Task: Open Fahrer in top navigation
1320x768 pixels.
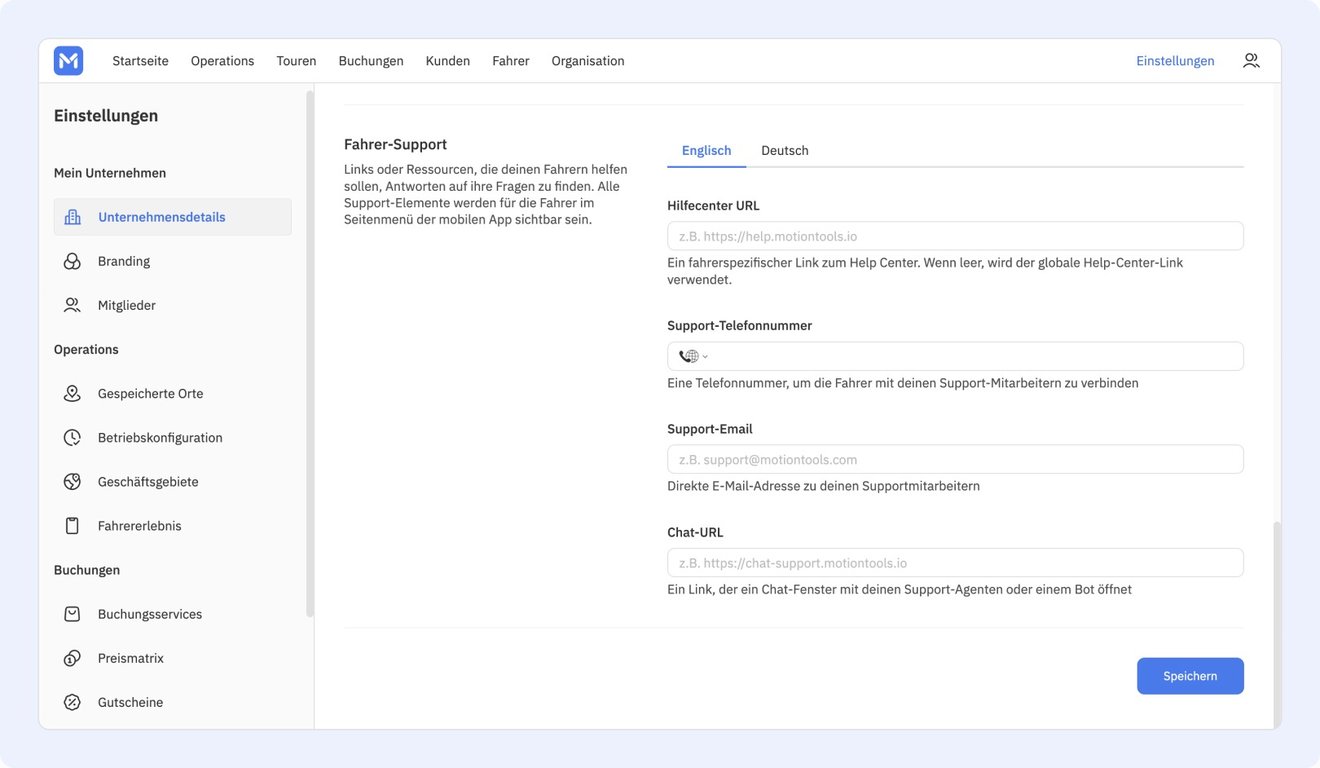Action: click(511, 61)
